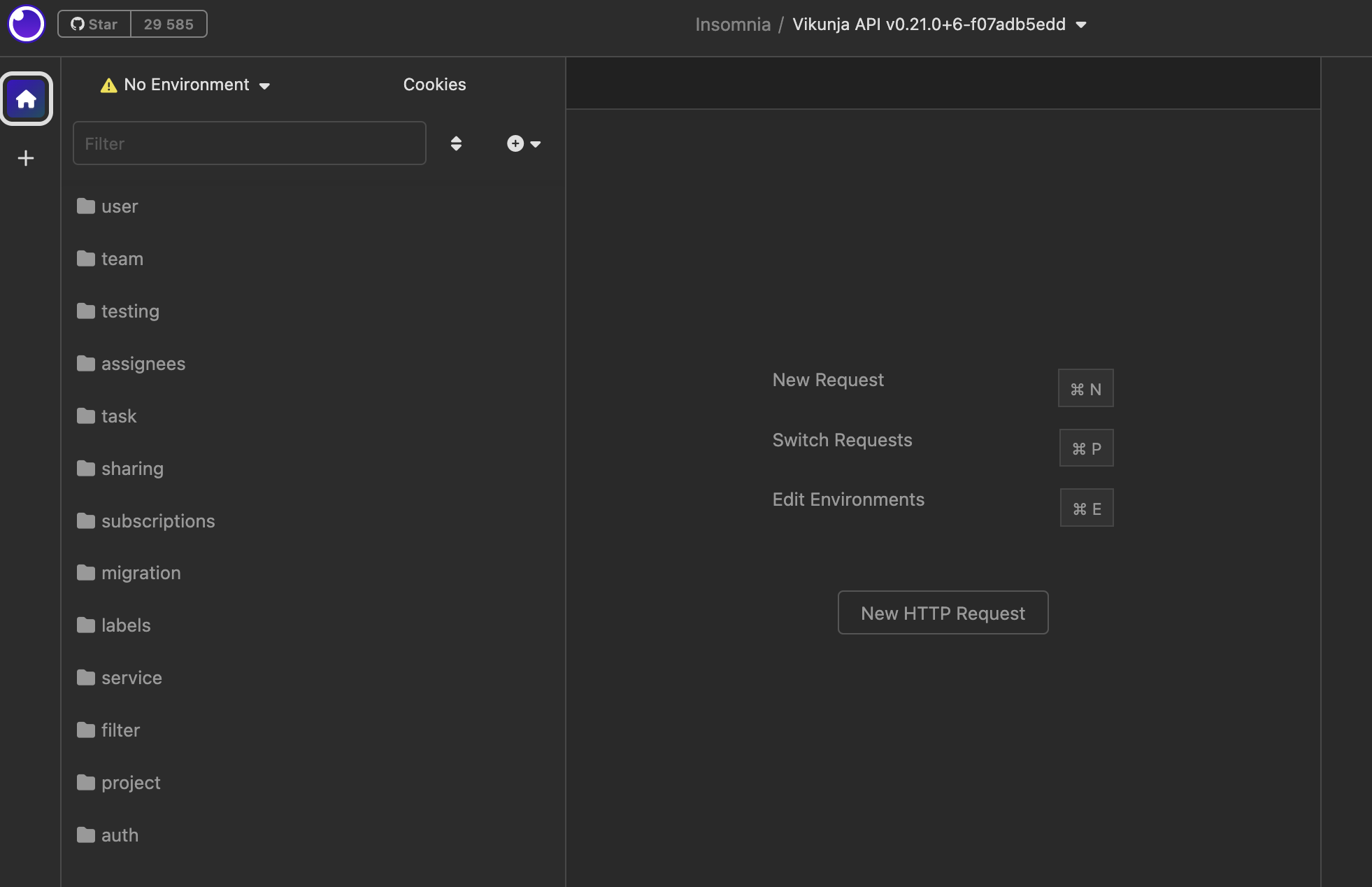Click the plus icon in left sidebar
The width and height of the screenshot is (1372, 887).
click(26, 158)
